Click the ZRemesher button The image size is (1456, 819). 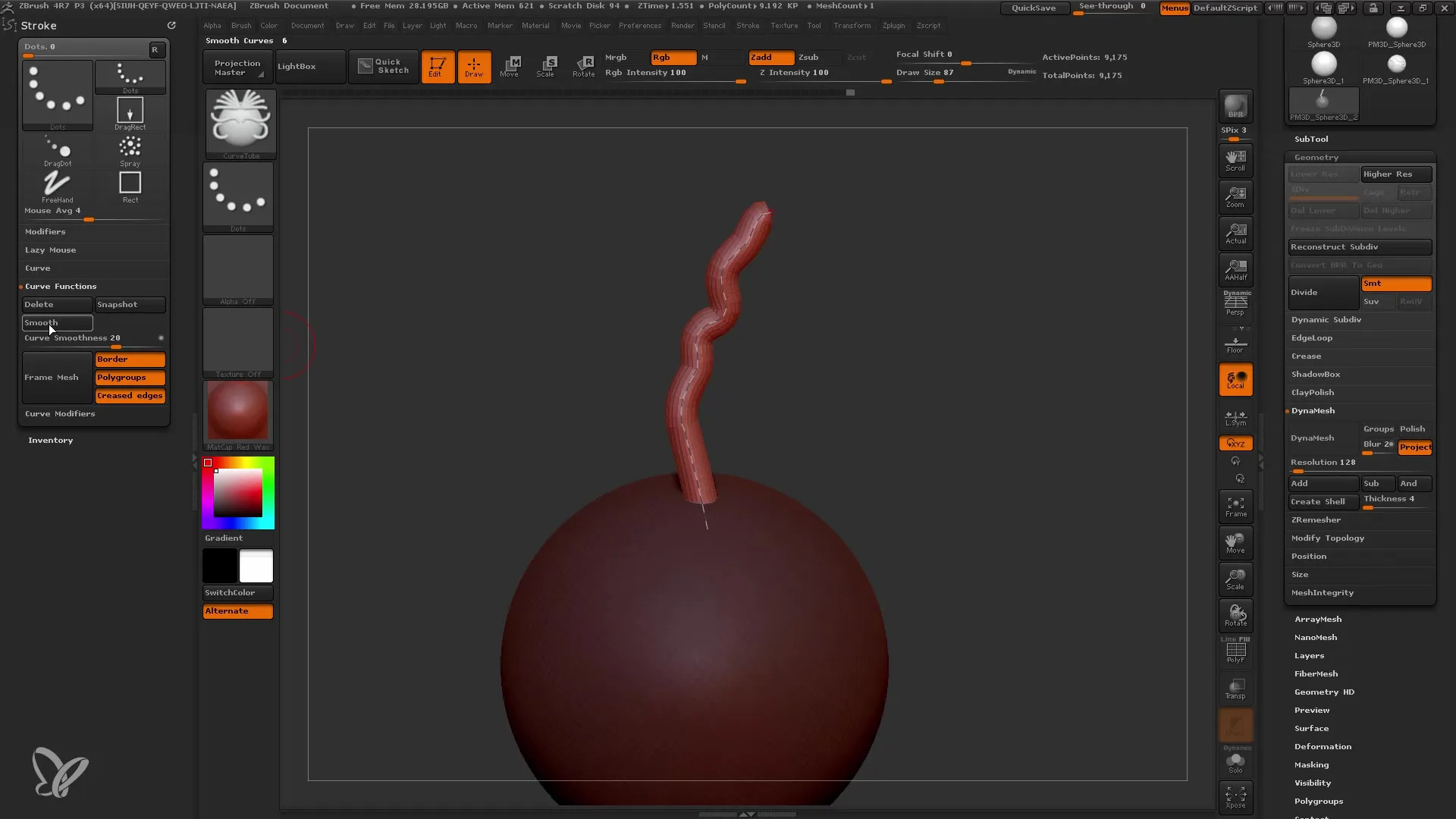click(1315, 520)
